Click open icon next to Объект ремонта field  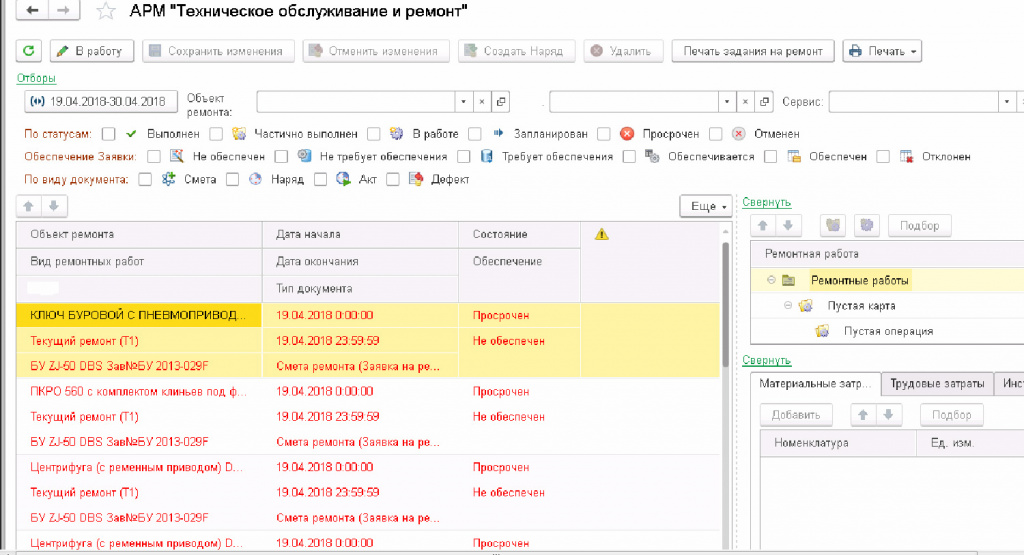click(x=501, y=102)
